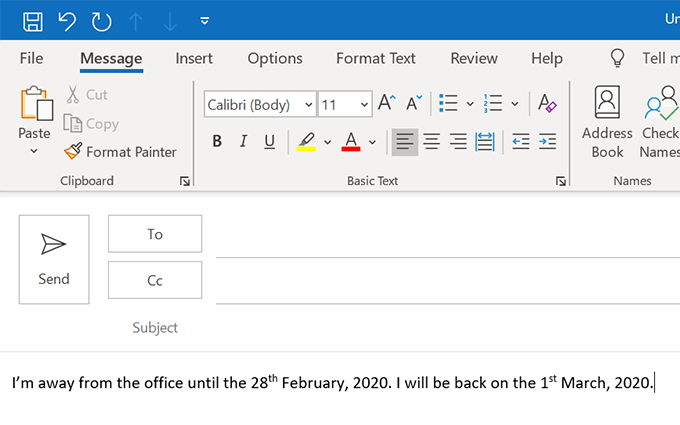Select the Format Painter brush
The image size is (680, 425).
[x=119, y=152]
